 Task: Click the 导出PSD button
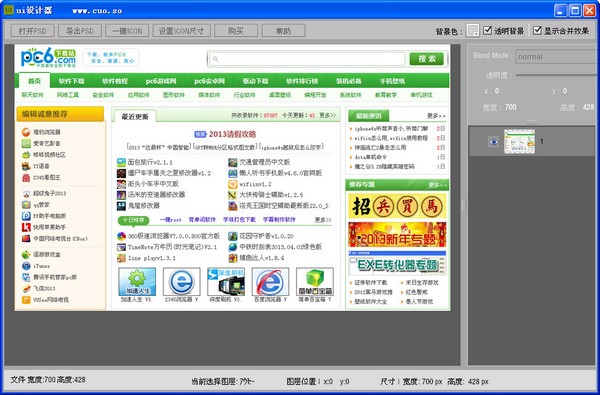point(80,31)
